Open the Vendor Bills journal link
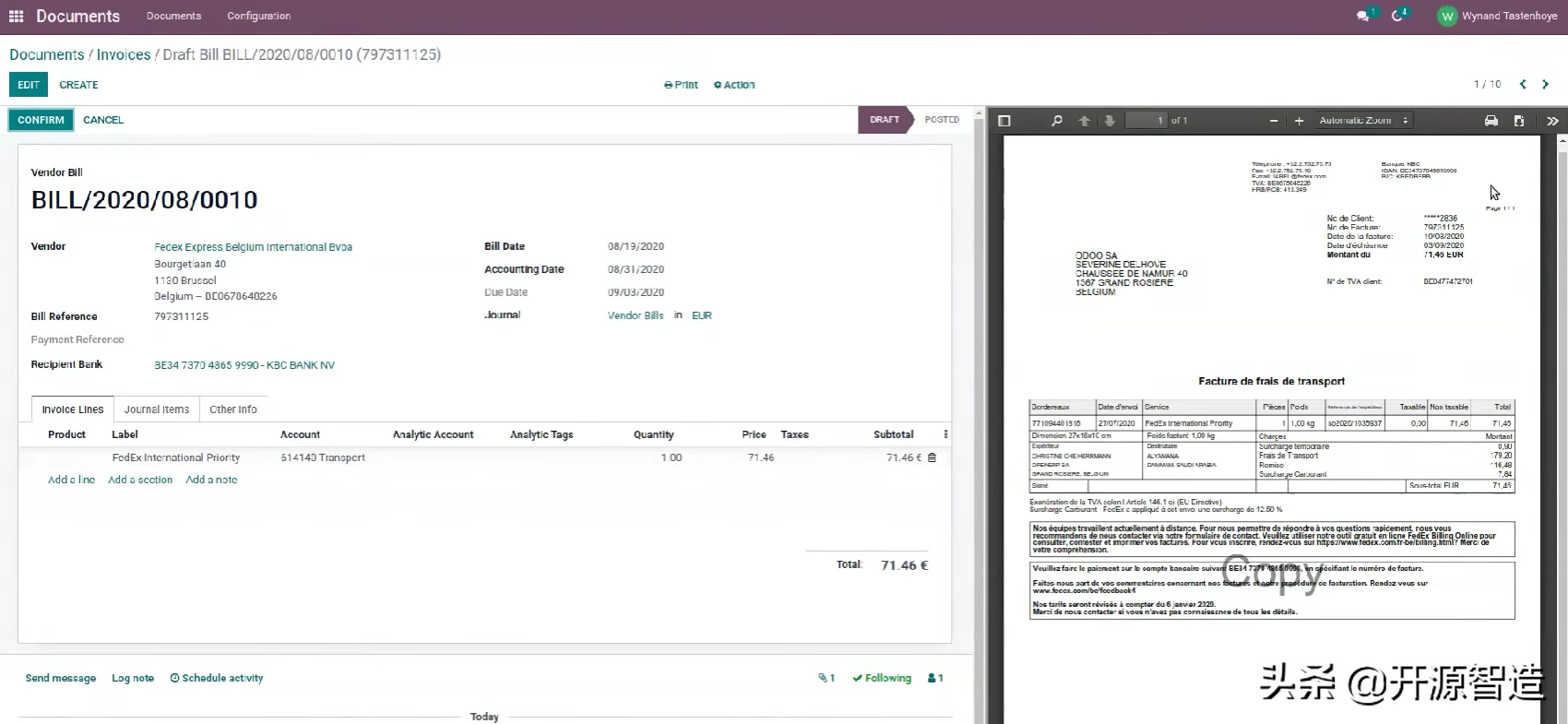This screenshot has width=1568, height=724. 636,315
